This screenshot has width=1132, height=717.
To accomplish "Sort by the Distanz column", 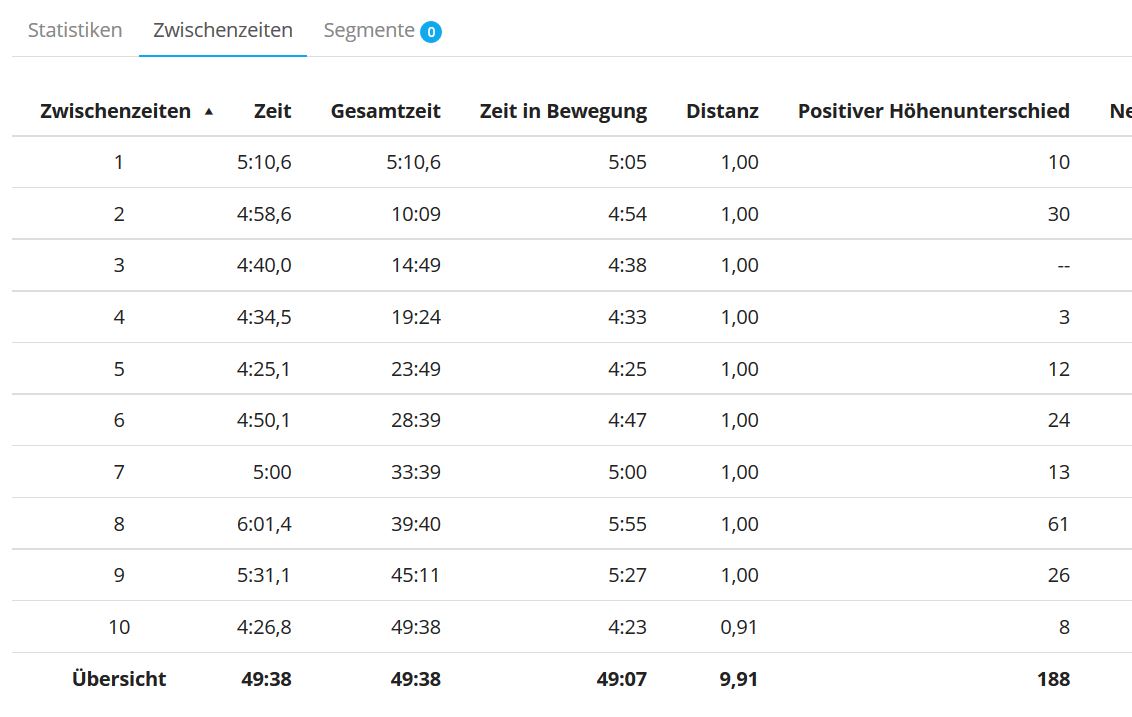I will [x=722, y=111].
